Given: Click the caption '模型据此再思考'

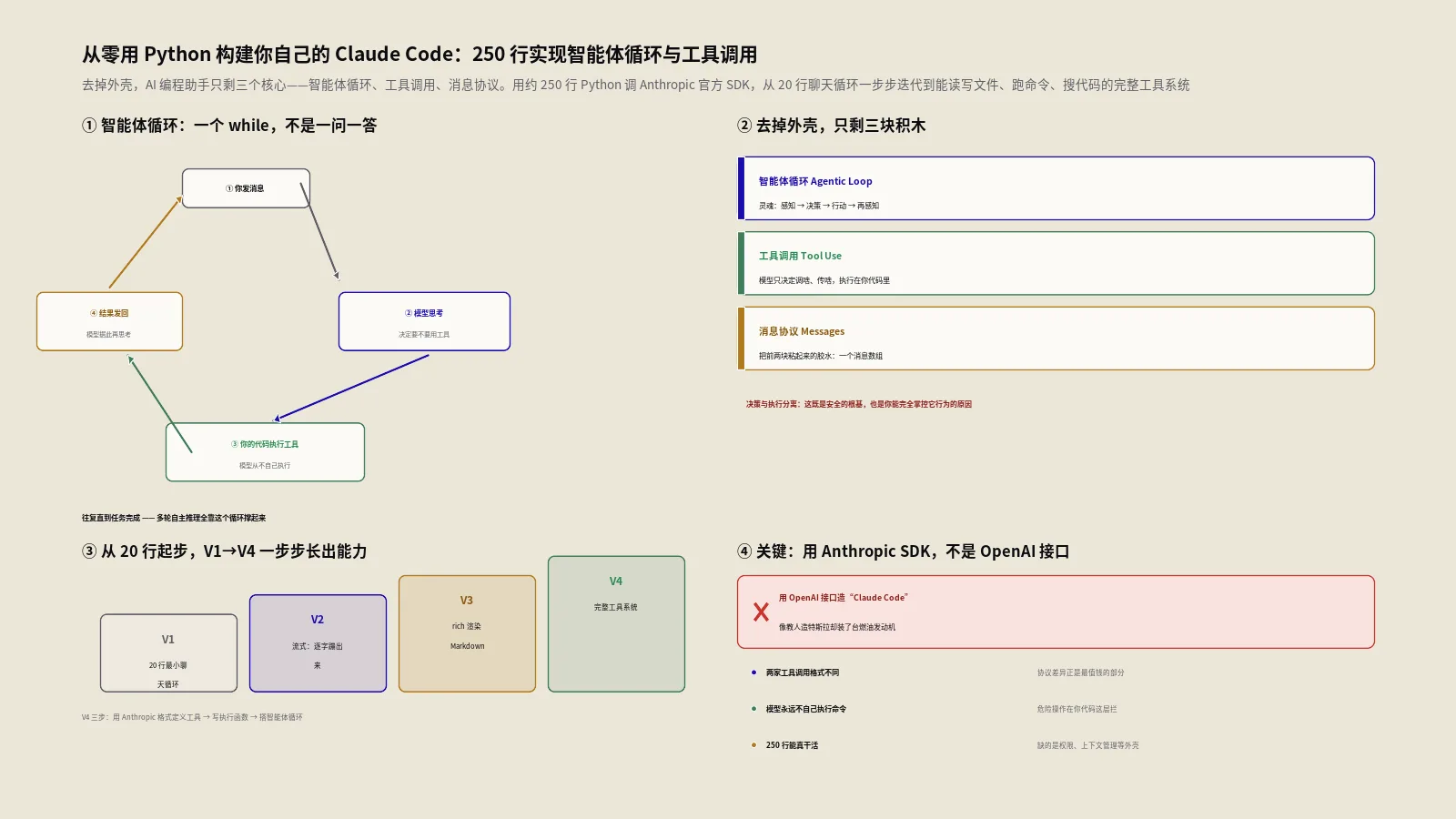Looking at the screenshot, I should tap(108, 335).
